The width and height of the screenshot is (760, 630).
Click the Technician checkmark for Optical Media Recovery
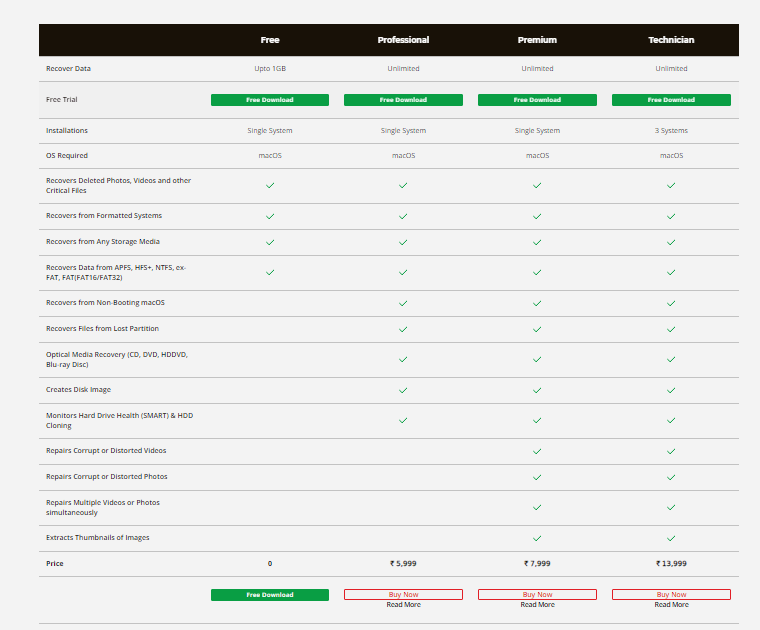(671, 360)
